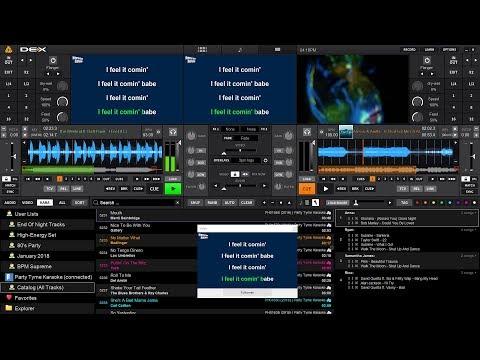Open Favorites heart icon in sidebar
The width and height of the screenshot is (480, 360).
pos(9,298)
